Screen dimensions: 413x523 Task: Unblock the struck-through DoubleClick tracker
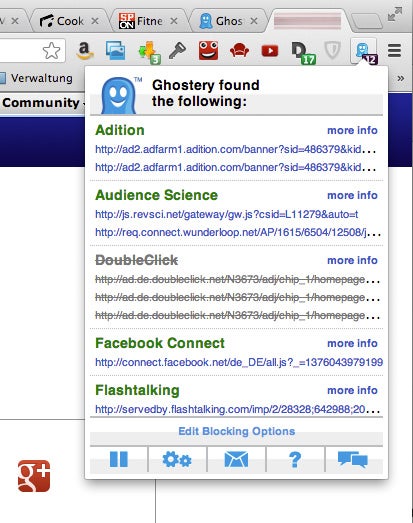pos(136,260)
